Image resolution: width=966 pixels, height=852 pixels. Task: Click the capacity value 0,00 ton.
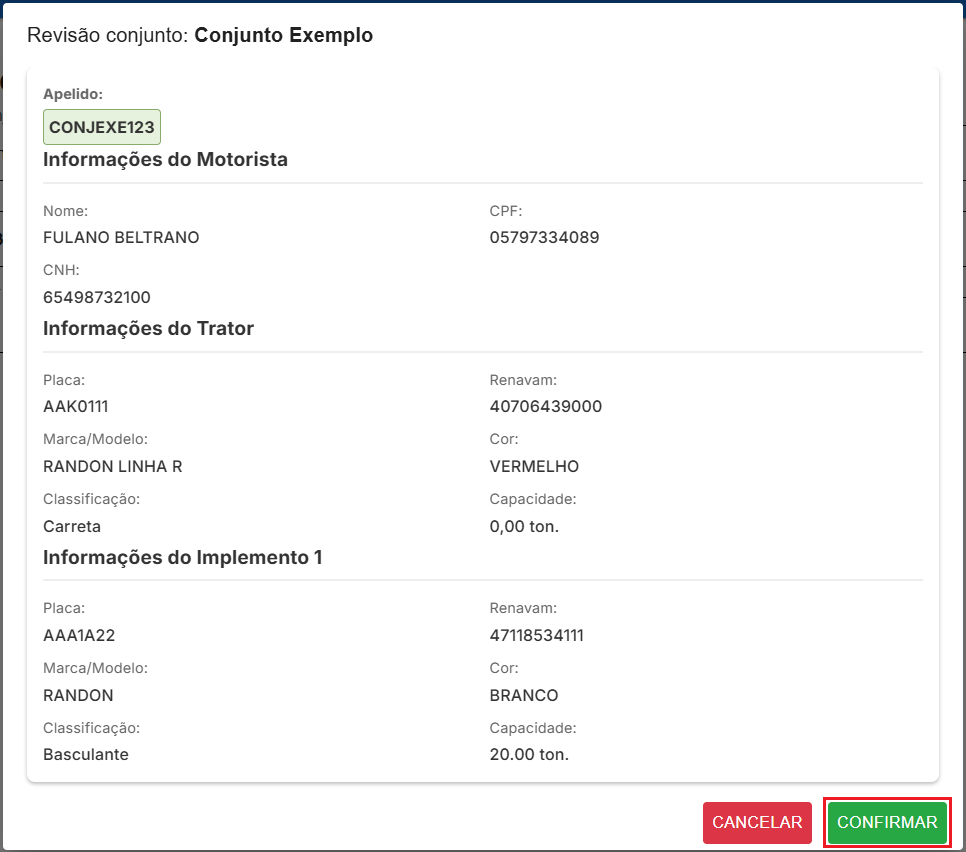click(524, 526)
